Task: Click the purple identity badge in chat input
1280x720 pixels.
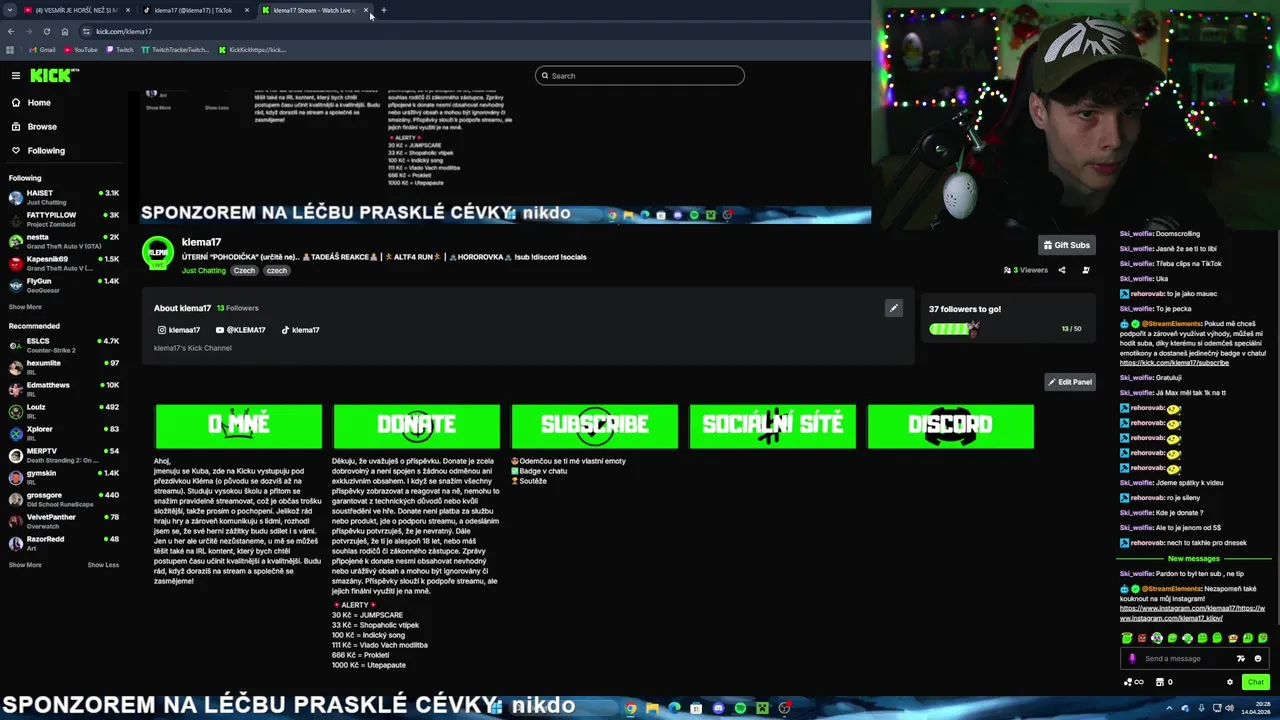Action: (x=1132, y=659)
